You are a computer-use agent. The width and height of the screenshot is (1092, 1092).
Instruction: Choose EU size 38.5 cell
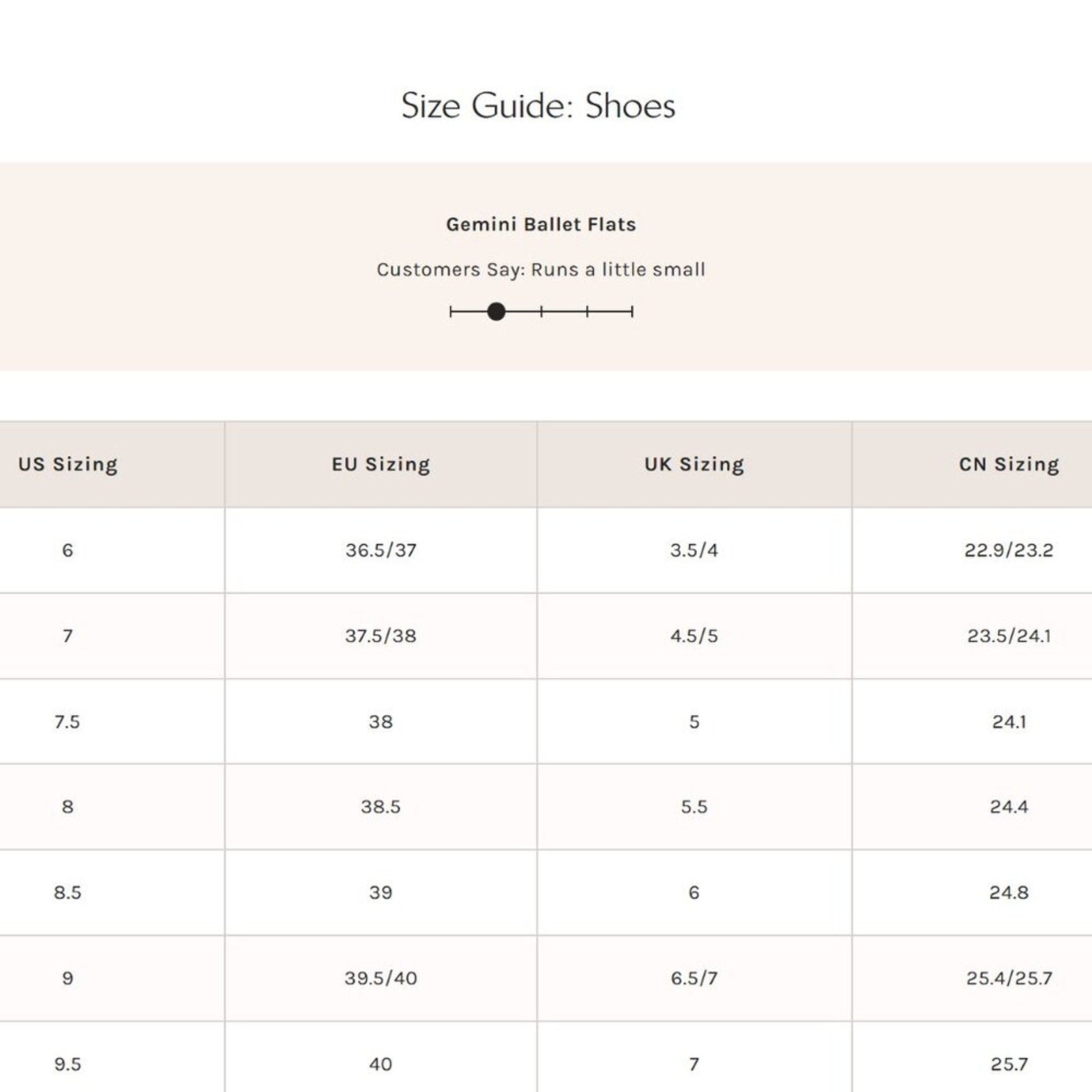[381, 807]
